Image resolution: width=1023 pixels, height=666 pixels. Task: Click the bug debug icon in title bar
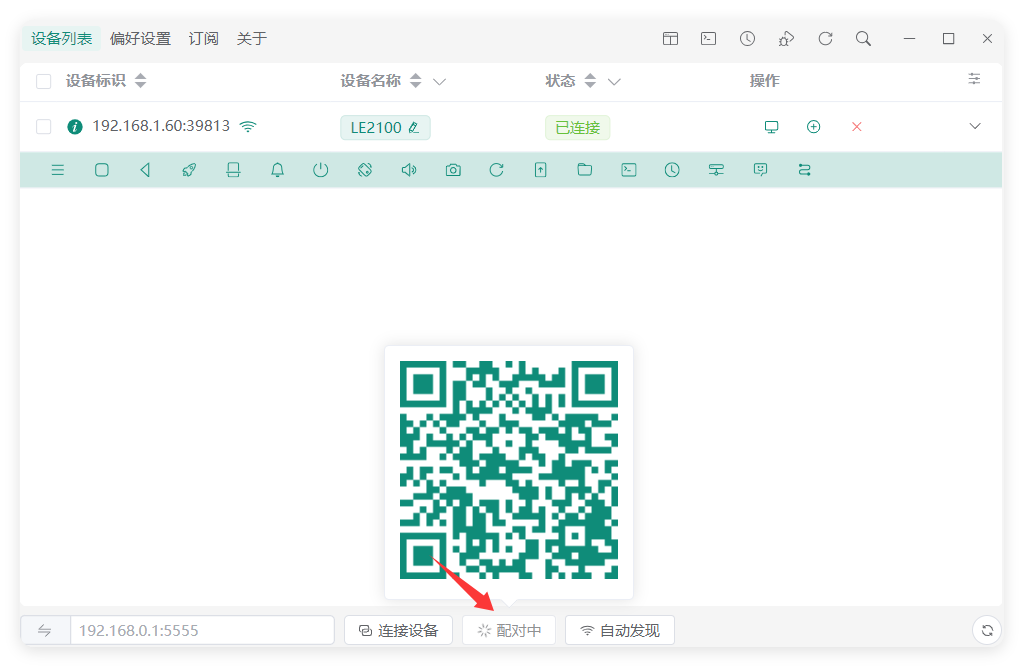coord(786,38)
